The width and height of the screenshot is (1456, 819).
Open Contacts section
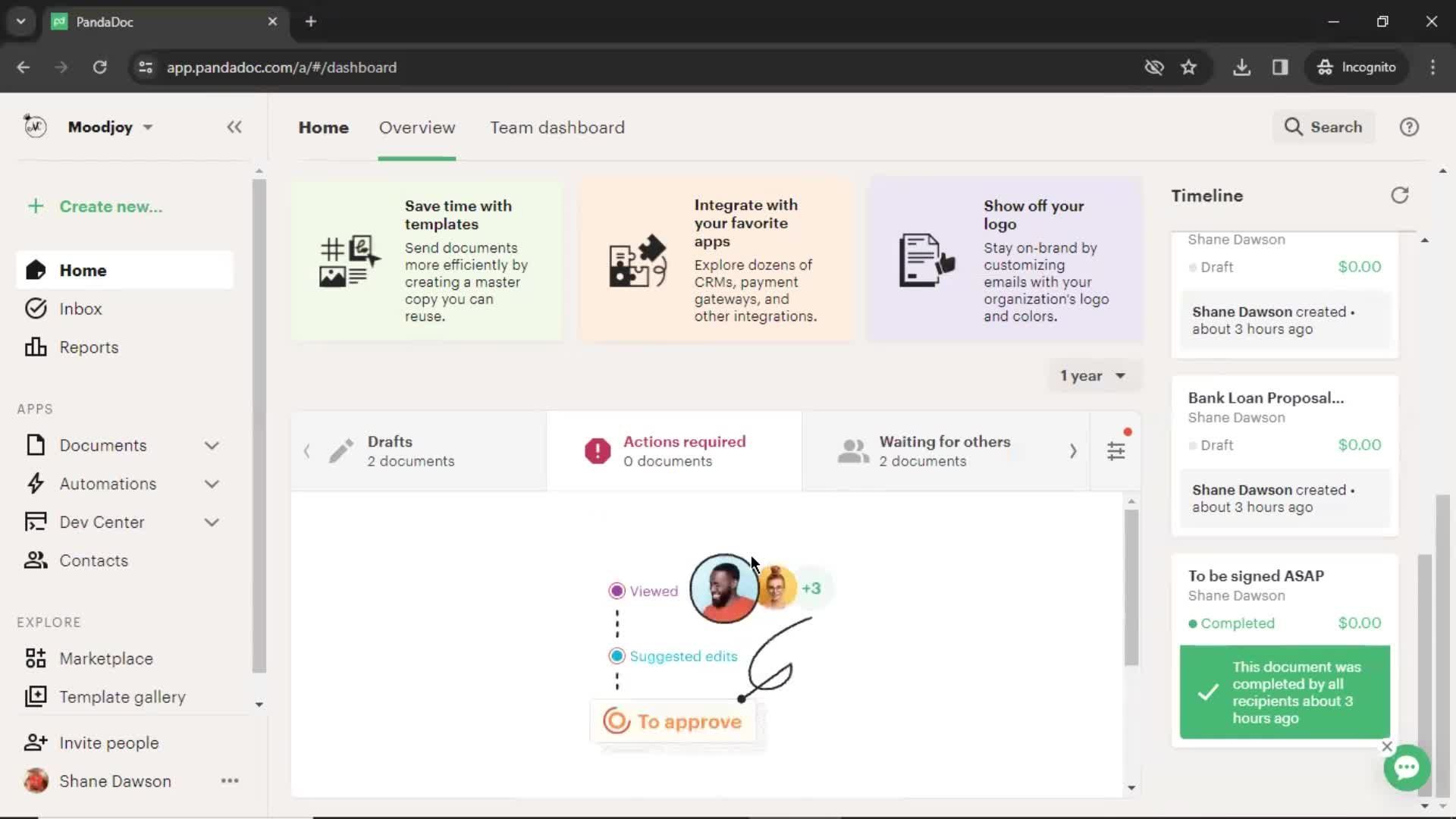click(93, 560)
